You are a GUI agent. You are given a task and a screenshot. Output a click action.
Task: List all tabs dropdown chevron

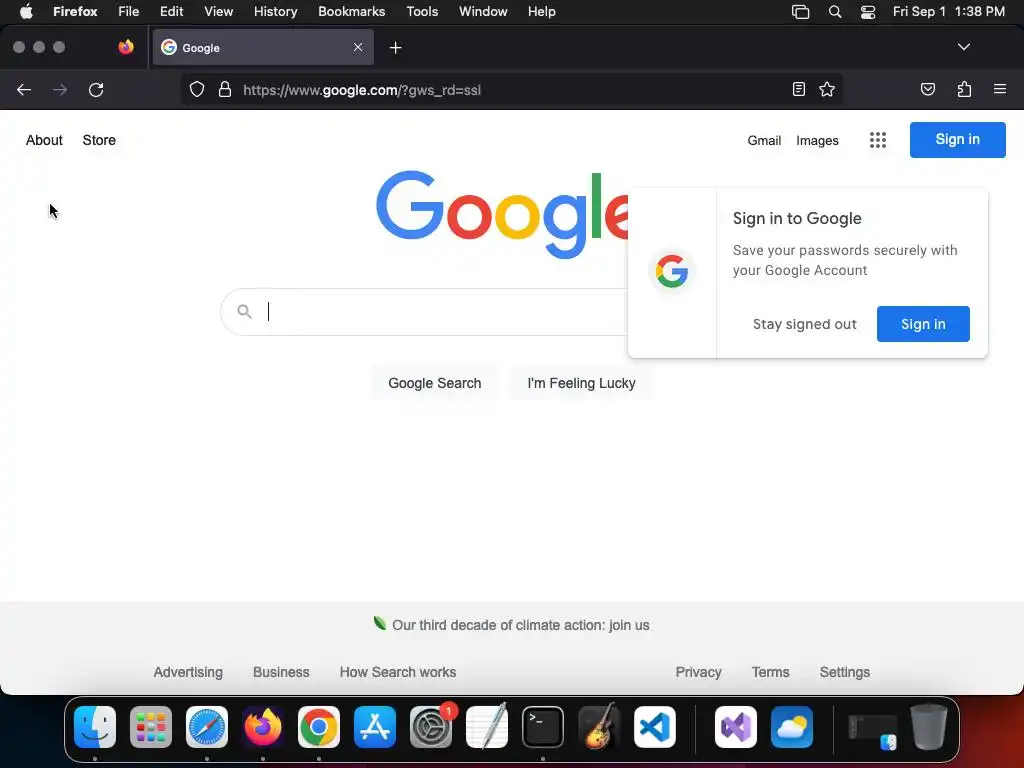pos(964,47)
